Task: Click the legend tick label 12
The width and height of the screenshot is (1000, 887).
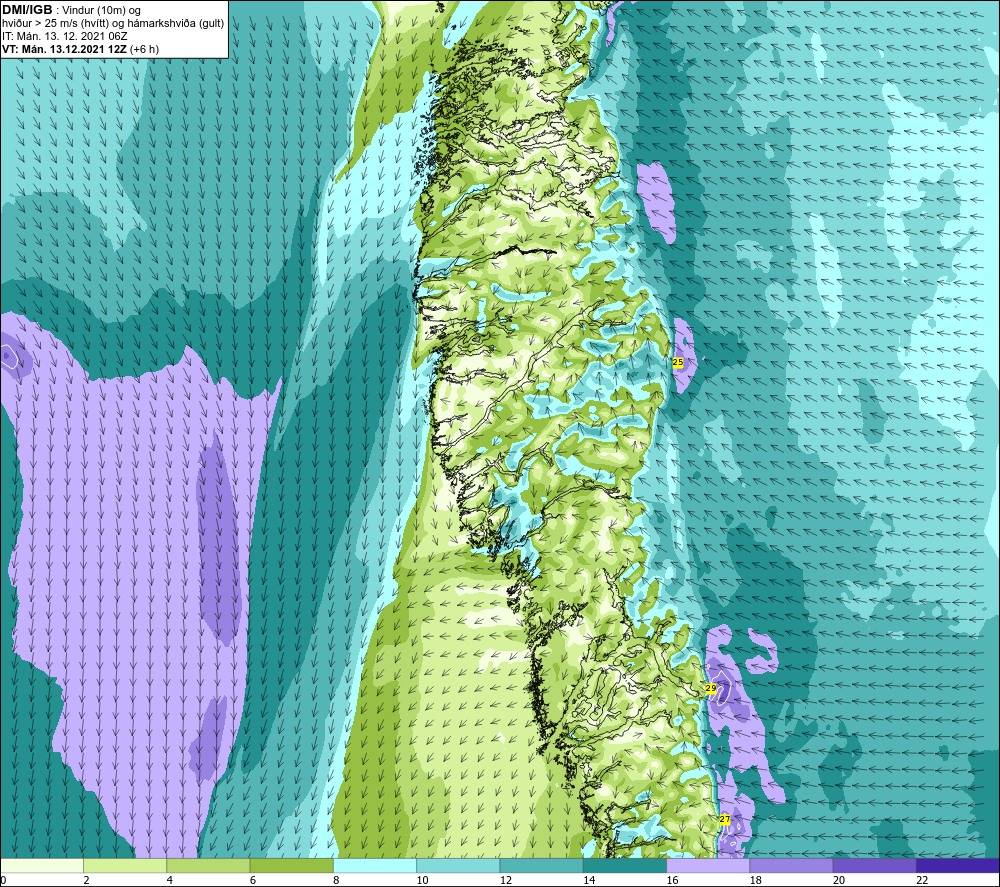Action: coord(506,880)
